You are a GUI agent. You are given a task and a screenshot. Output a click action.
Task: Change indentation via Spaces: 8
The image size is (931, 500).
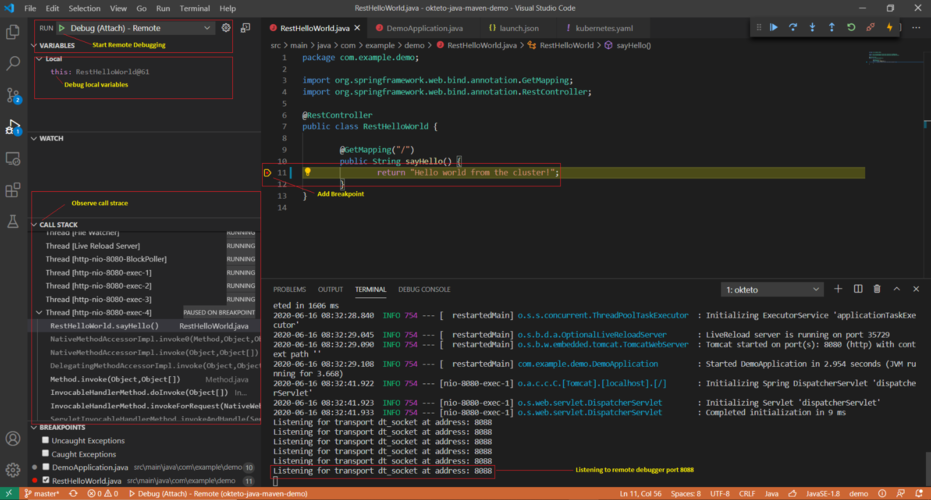(x=686, y=493)
